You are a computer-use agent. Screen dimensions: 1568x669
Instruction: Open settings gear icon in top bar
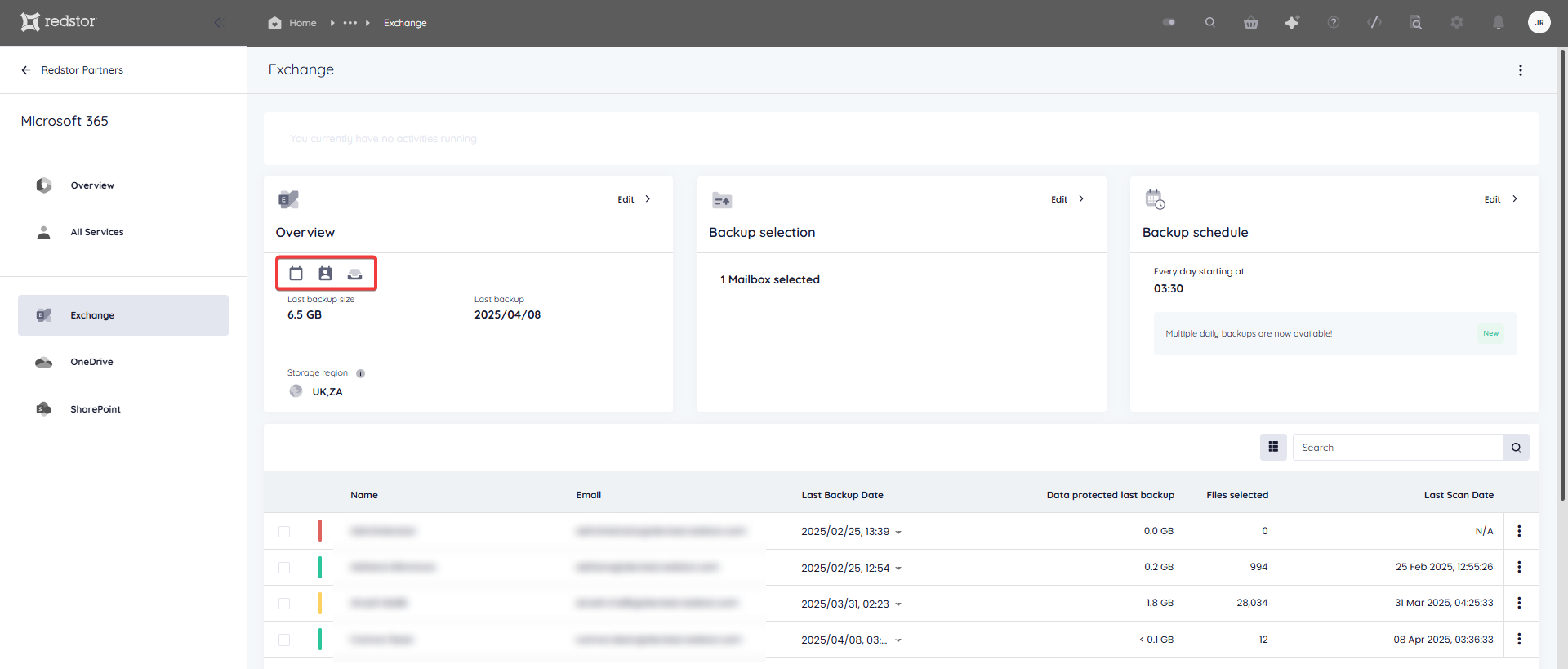point(1457,23)
